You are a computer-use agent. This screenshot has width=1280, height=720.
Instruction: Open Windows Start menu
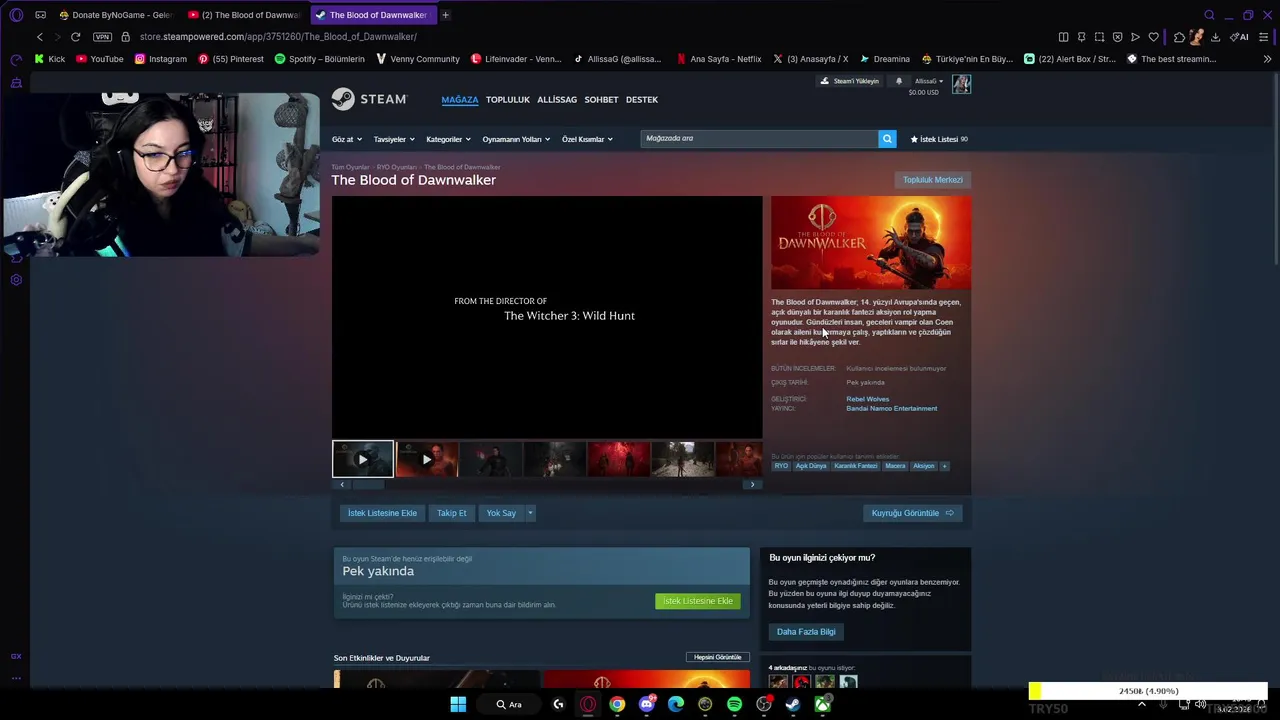458,705
